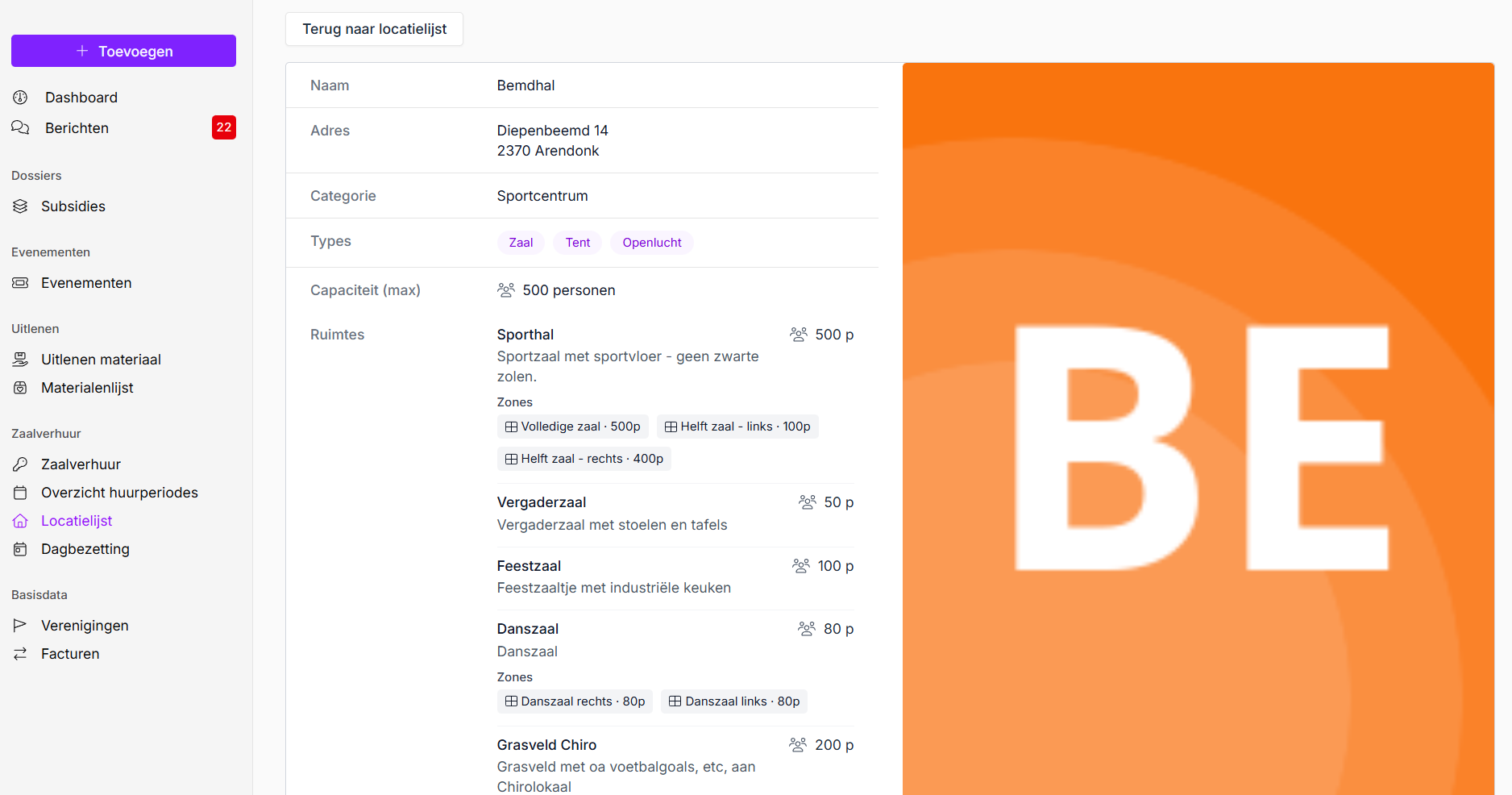Click Terug naar locatielijst button
This screenshot has height=795, width=1512.
(374, 29)
